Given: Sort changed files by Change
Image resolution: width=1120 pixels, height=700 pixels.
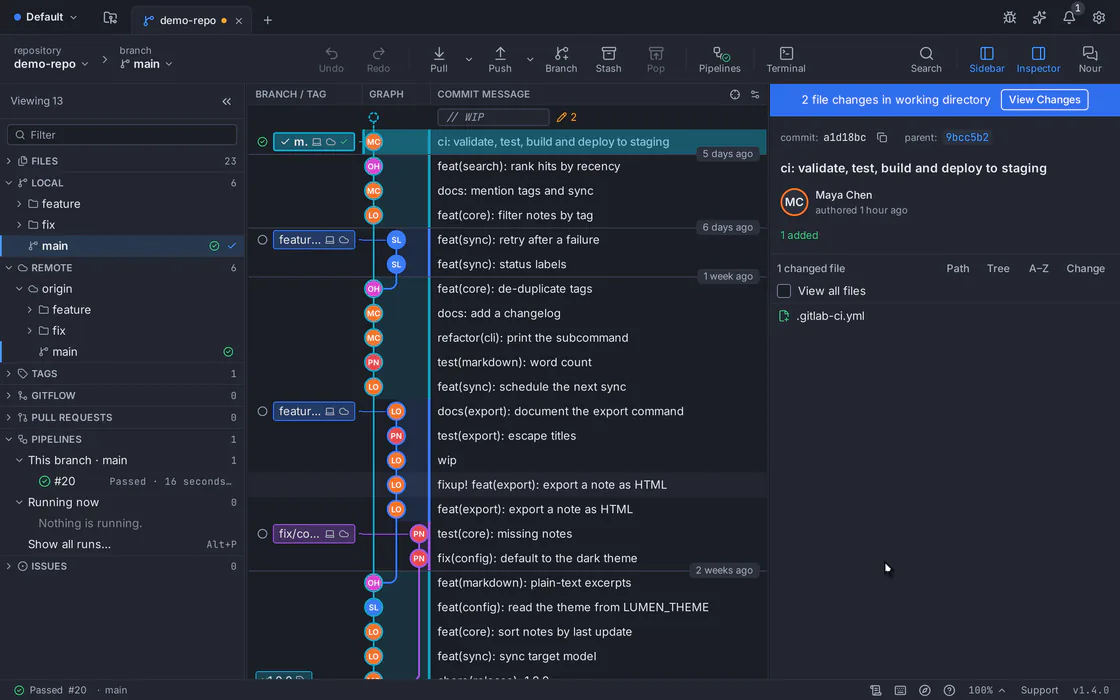Looking at the screenshot, I should (1085, 269).
